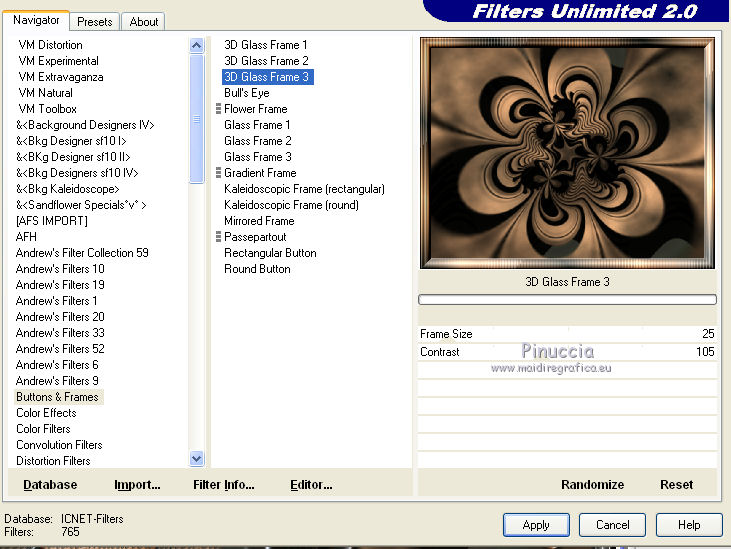Select the VM Natural category

[x=46, y=93]
